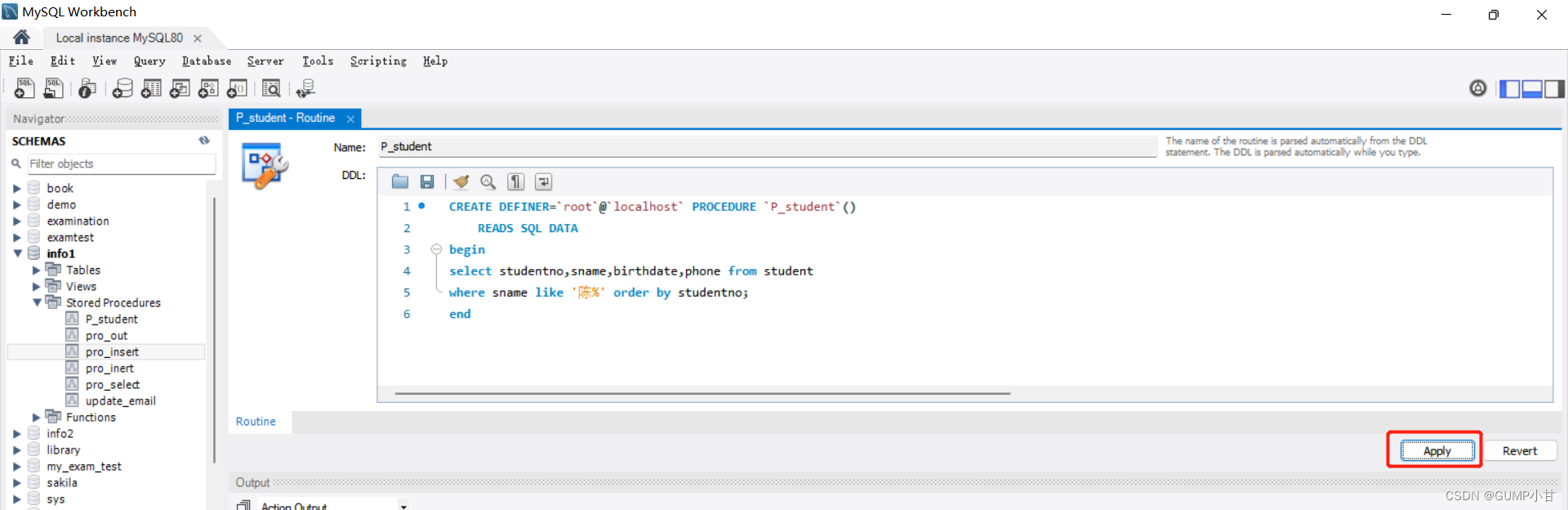Select the P_student procedure icon
The image size is (1568, 510).
pos(72,319)
